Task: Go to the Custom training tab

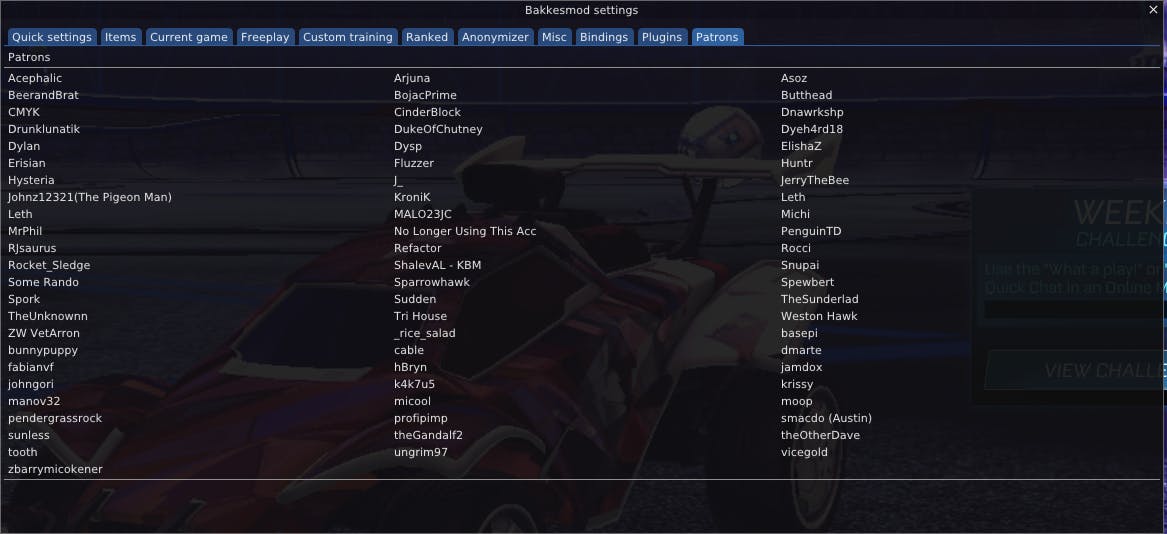Action: click(x=347, y=37)
